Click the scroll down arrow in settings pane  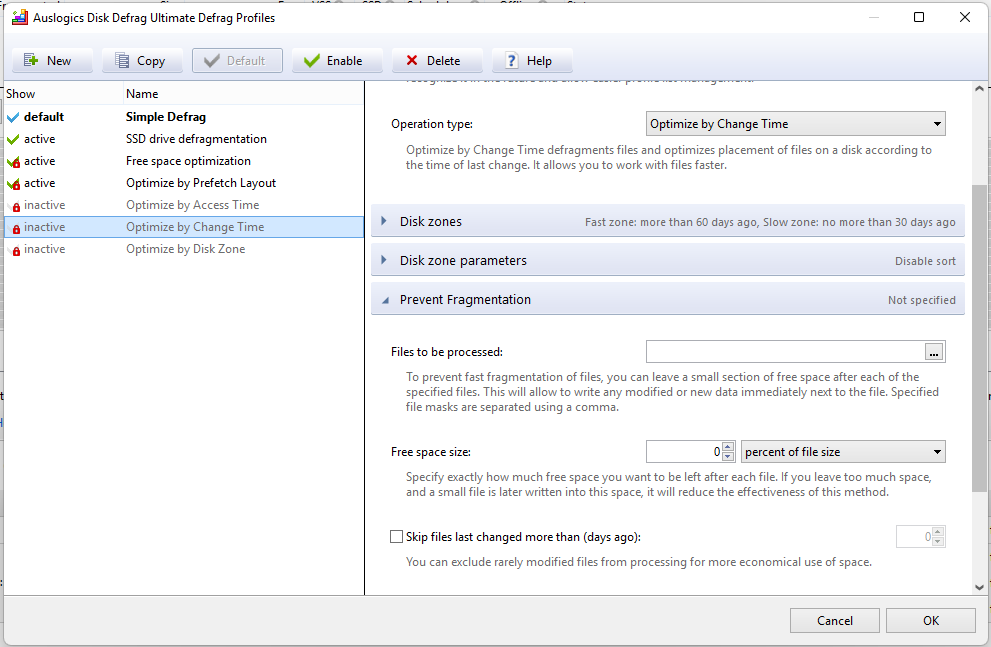coord(979,587)
